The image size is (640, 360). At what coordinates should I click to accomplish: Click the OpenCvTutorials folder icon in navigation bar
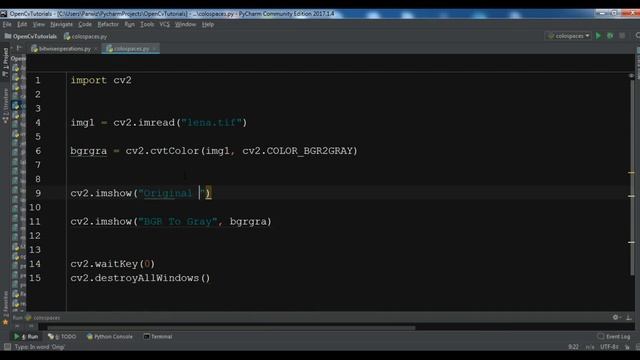[x=8, y=36]
